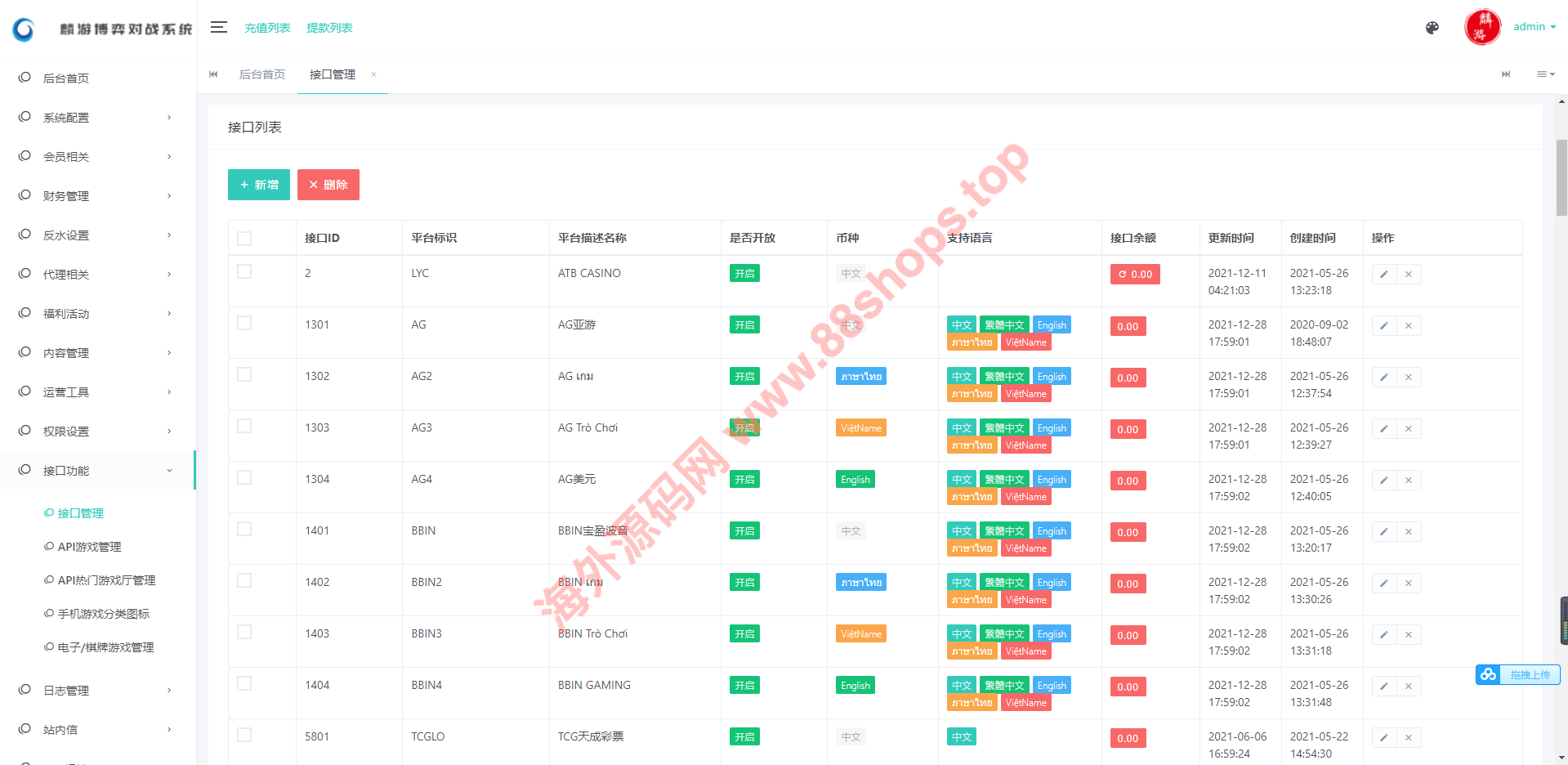1568x765 pixels.
Task: Open the 充值列表 link in top bar
Action: [267, 28]
